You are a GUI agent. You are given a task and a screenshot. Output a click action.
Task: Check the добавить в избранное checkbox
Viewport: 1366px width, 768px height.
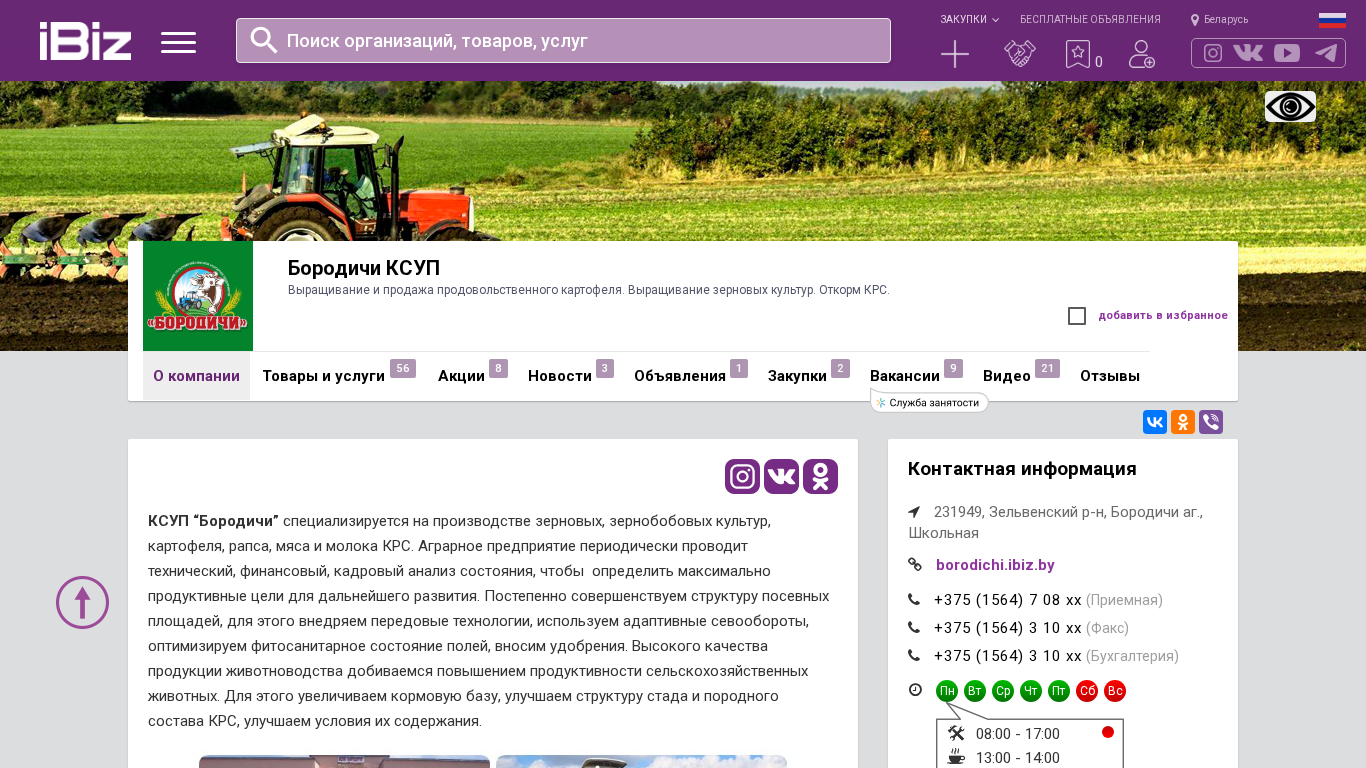1077,316
